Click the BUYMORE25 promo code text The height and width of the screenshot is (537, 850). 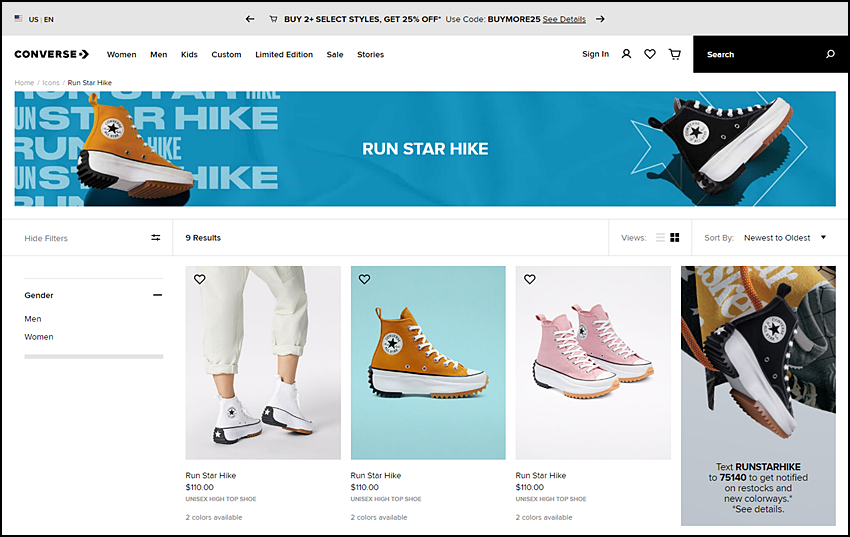tap(514, 19)
